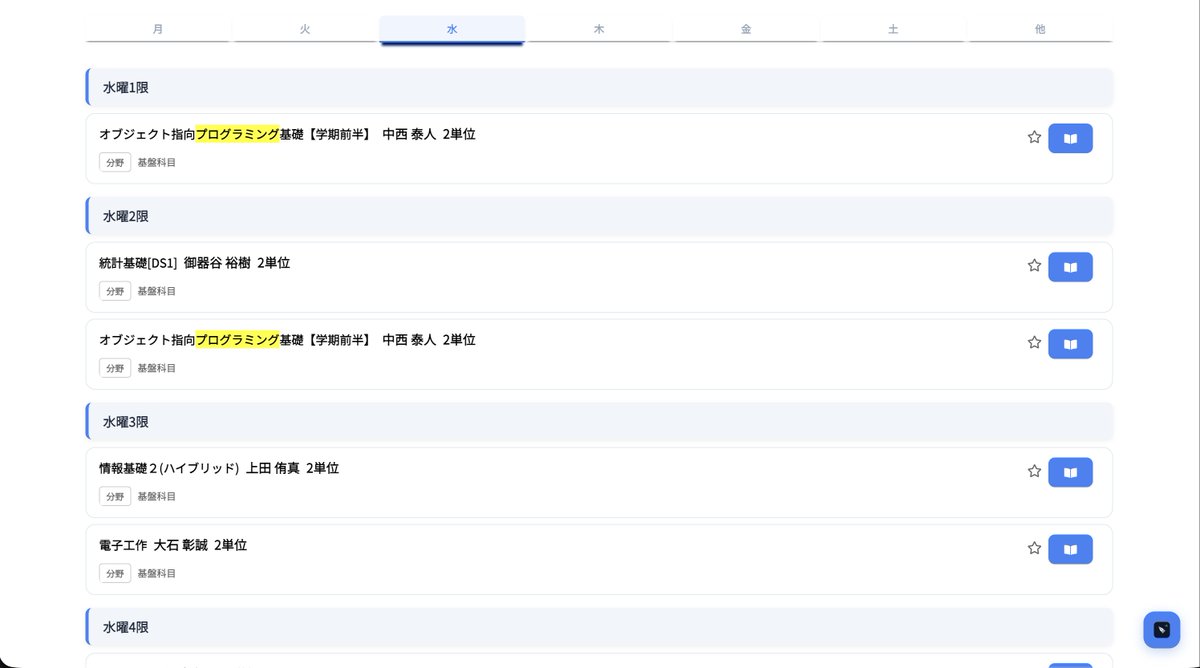
Task: Click 基盤科目 label on 統計基礎[DS1] card
Action: (157, 291)
